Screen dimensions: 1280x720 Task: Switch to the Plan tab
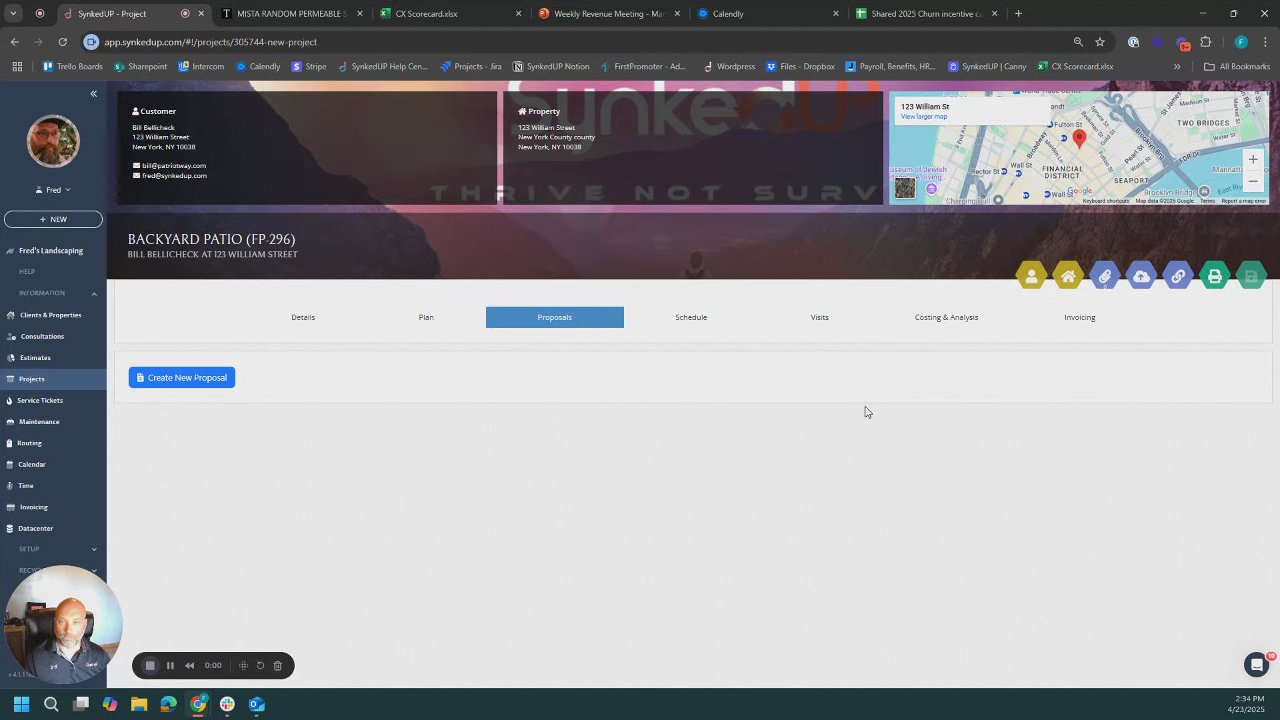426,317
